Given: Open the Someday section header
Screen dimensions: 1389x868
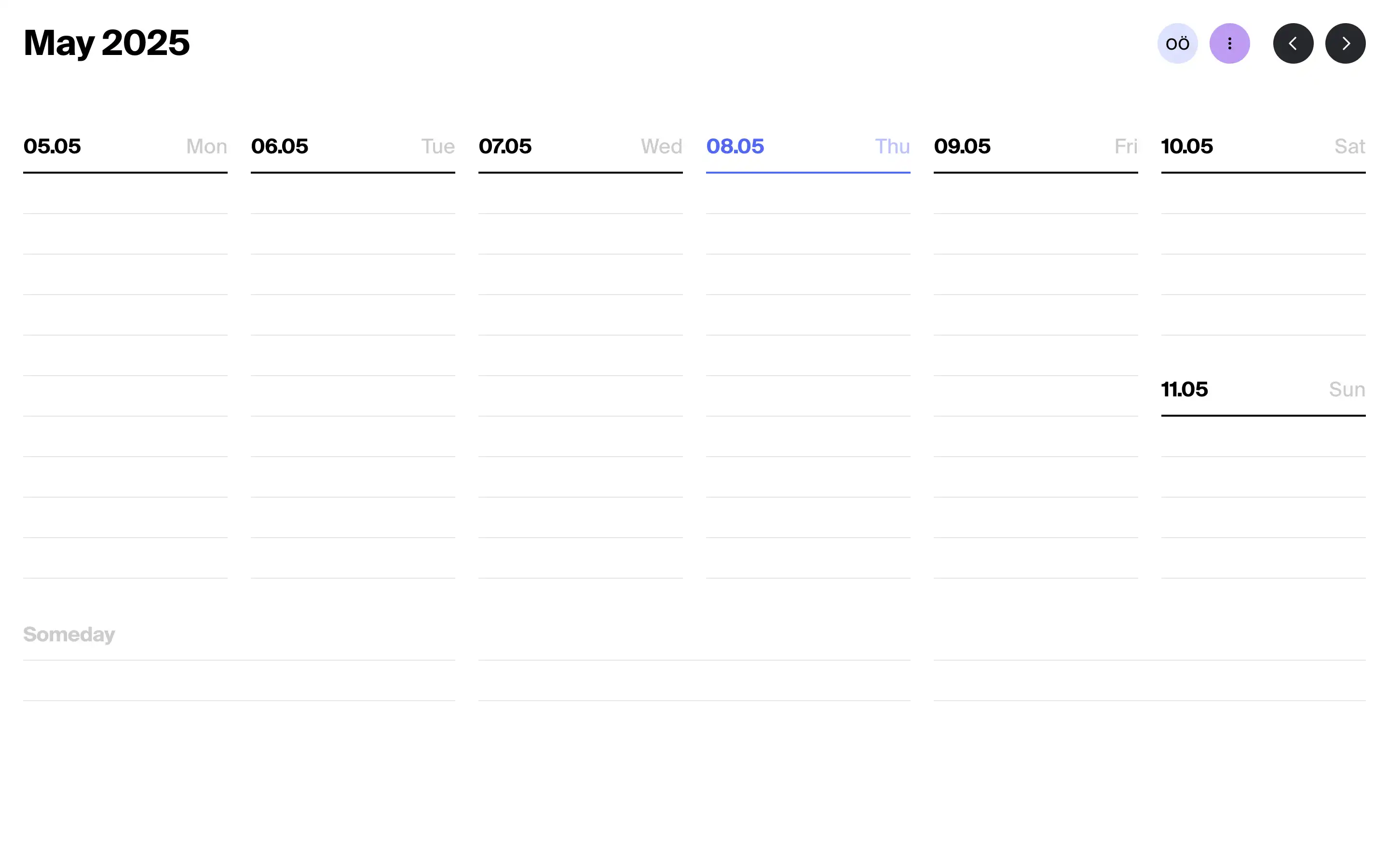Looking at the screenshot, I should pyautogui.click(x=69, y=634).
